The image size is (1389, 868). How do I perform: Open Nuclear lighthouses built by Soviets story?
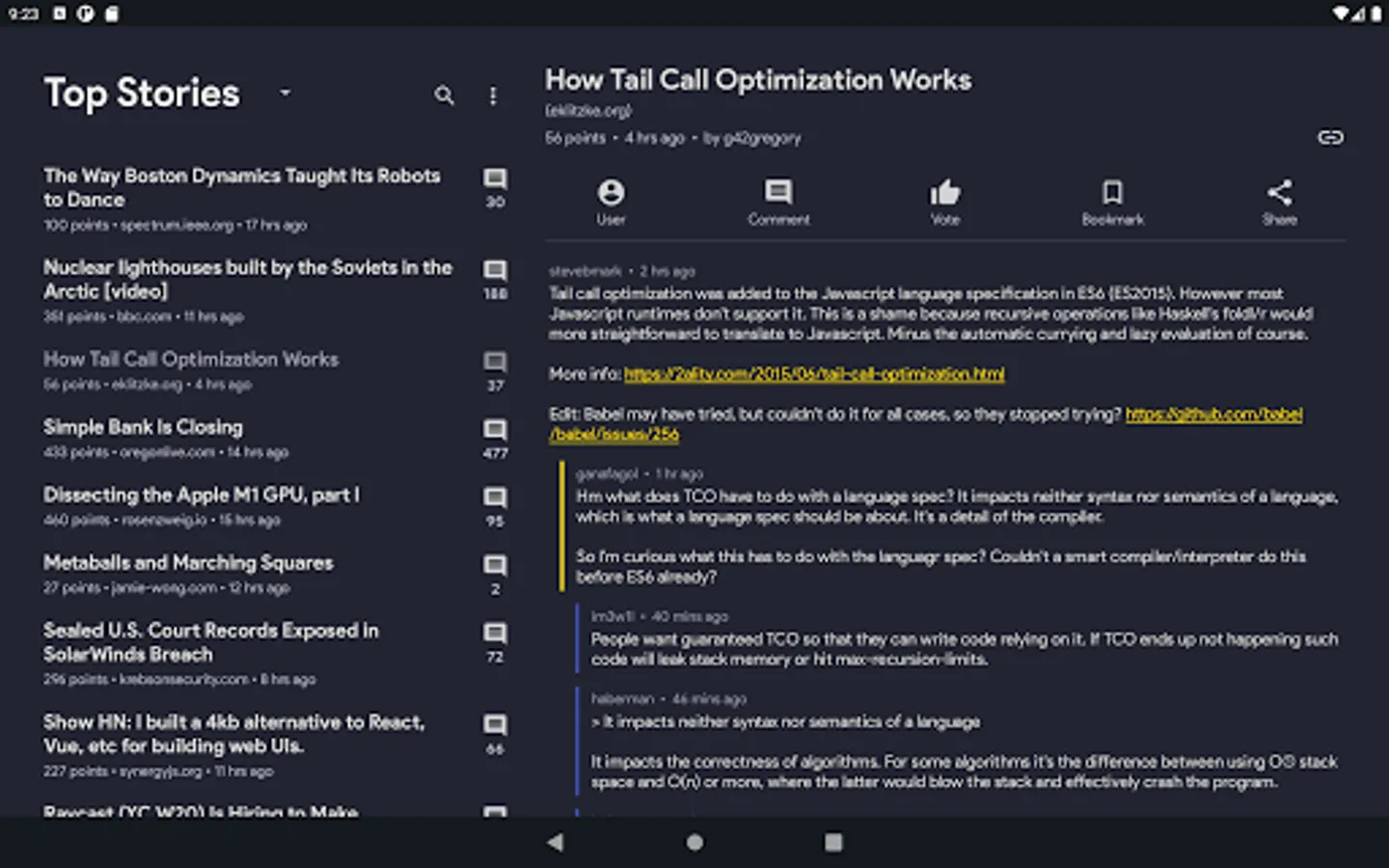coord(247,279)
